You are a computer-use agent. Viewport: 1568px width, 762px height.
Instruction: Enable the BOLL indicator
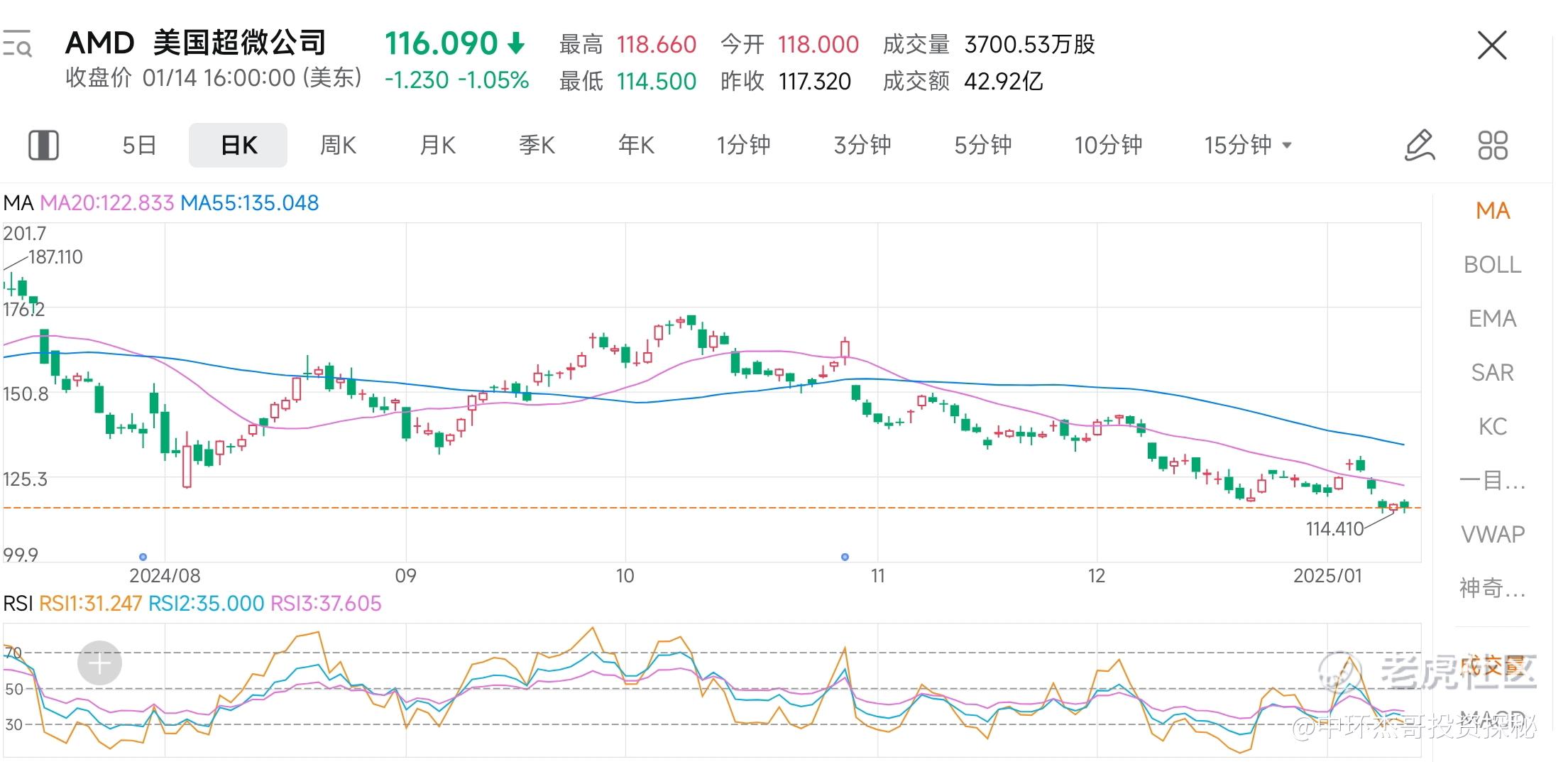pos(1493,265)
